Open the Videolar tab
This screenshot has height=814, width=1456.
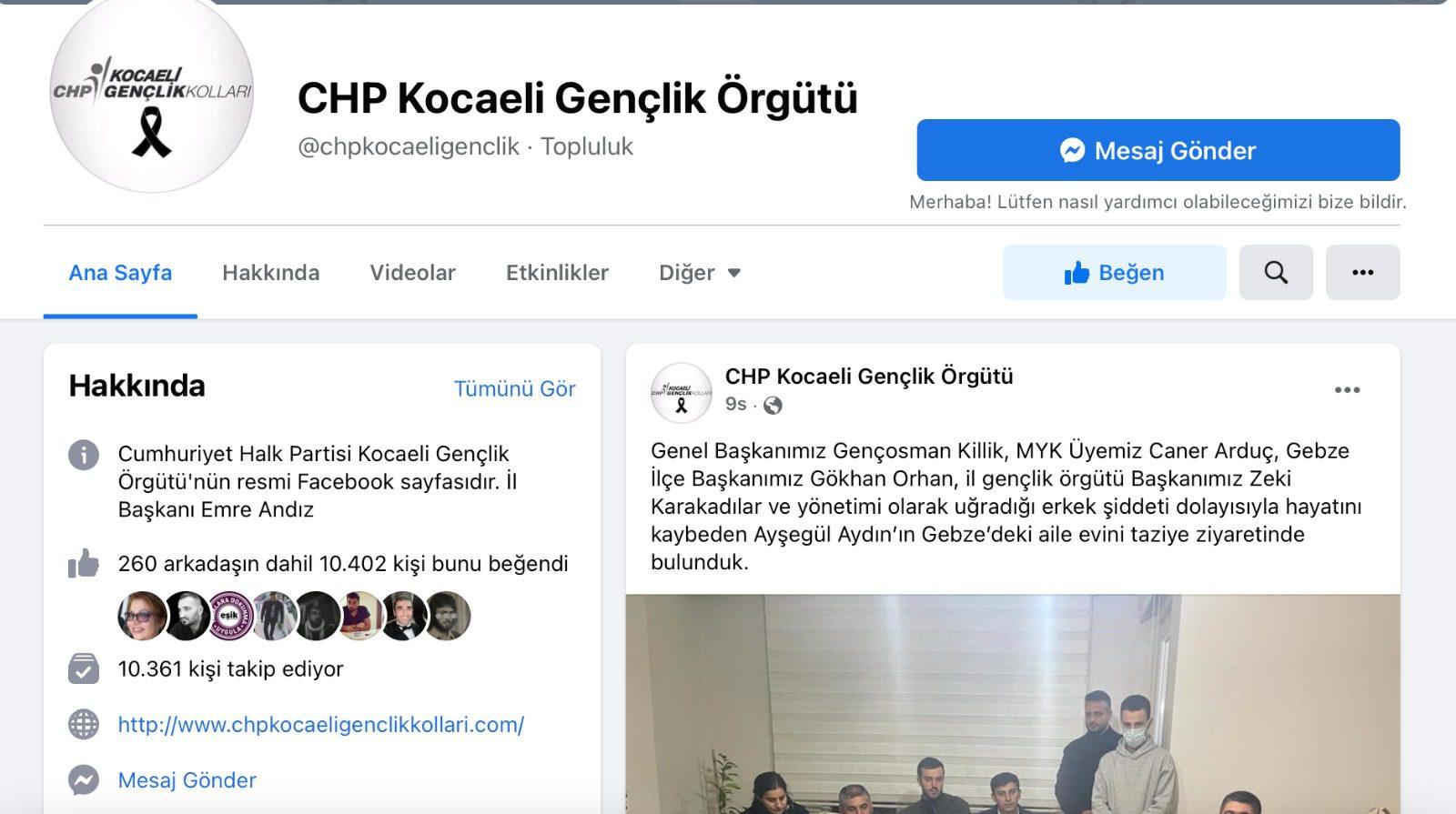click(x=412, y=272)
